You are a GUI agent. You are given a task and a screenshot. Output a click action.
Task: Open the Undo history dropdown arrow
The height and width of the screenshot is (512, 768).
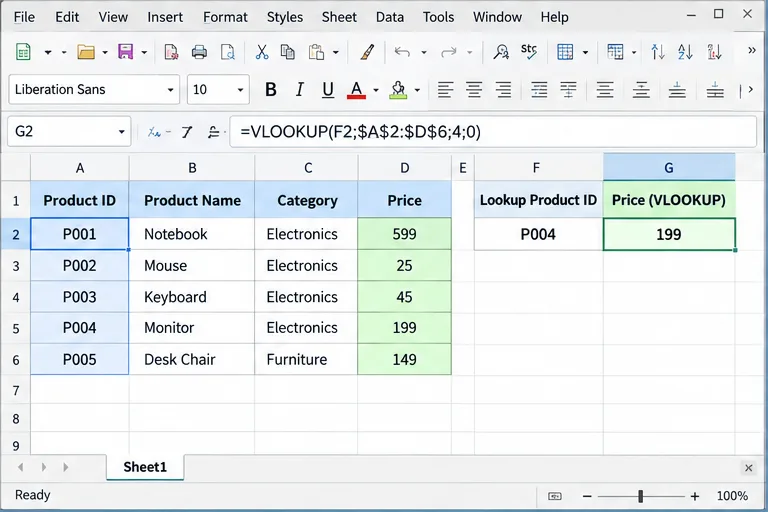click(x=424, y=52)
